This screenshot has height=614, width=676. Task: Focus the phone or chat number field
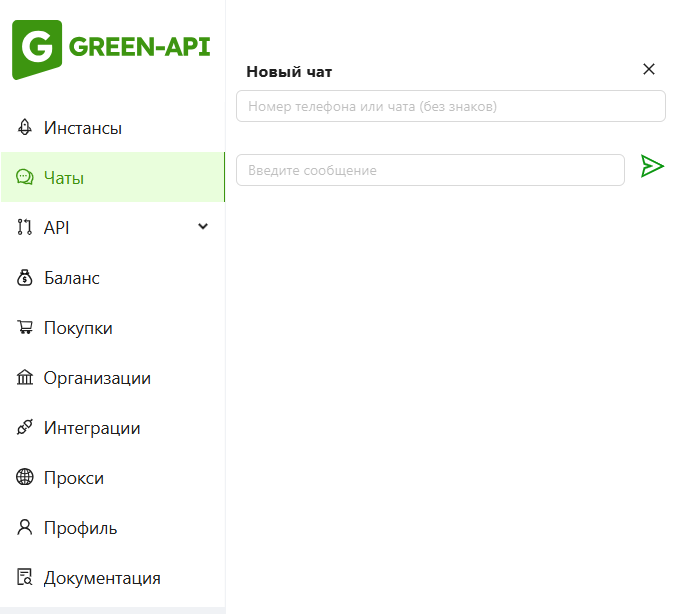pyautogui.click(x=450, y=106)
